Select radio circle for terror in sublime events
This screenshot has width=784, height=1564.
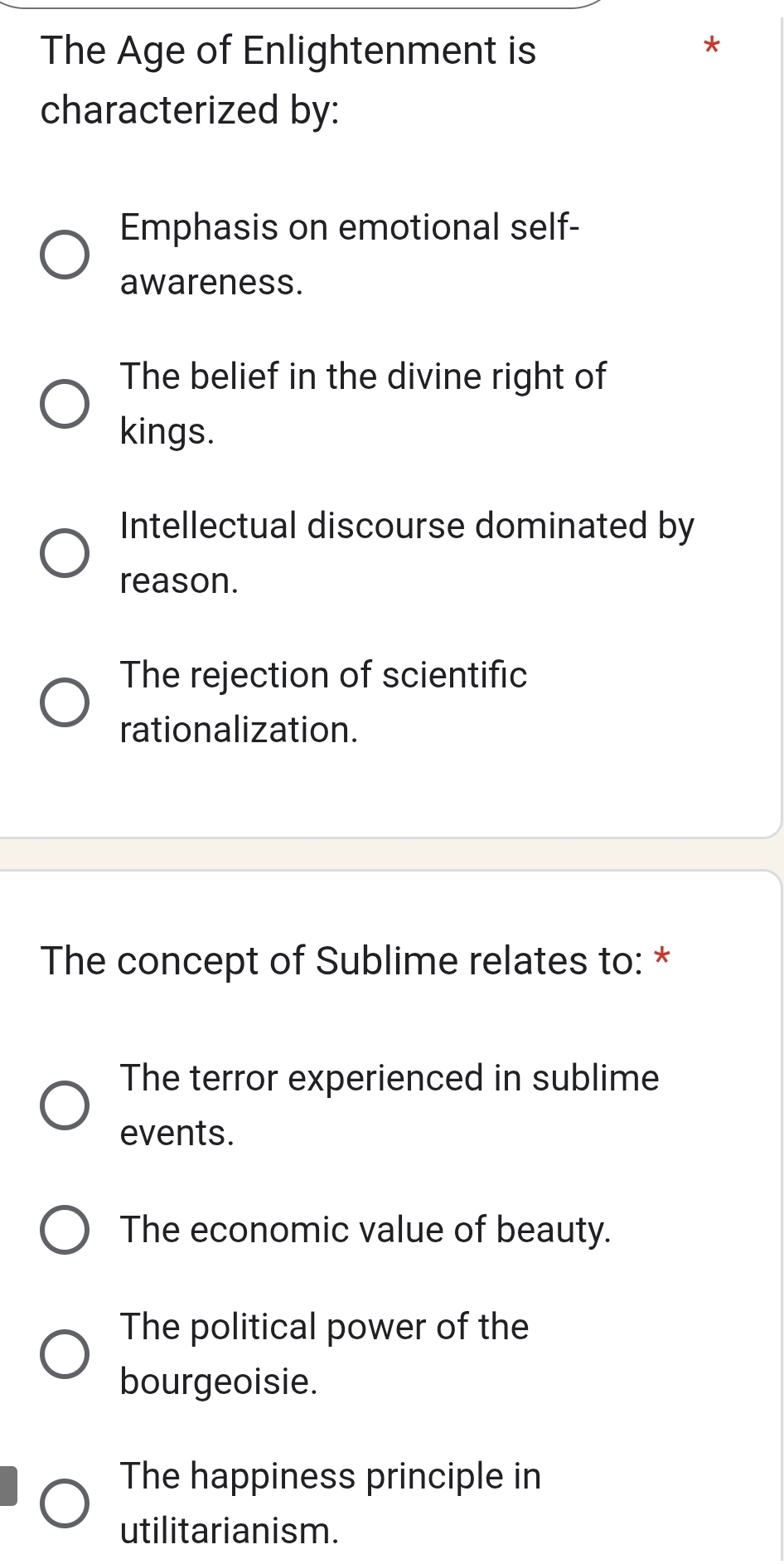pos(65,1105)
